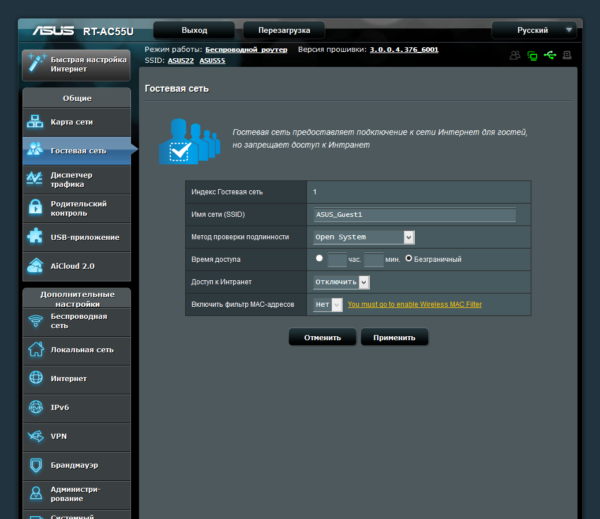Click the IPv6 globe icon
This screenshot has width=600, height=519.
[x=36, y=407]
